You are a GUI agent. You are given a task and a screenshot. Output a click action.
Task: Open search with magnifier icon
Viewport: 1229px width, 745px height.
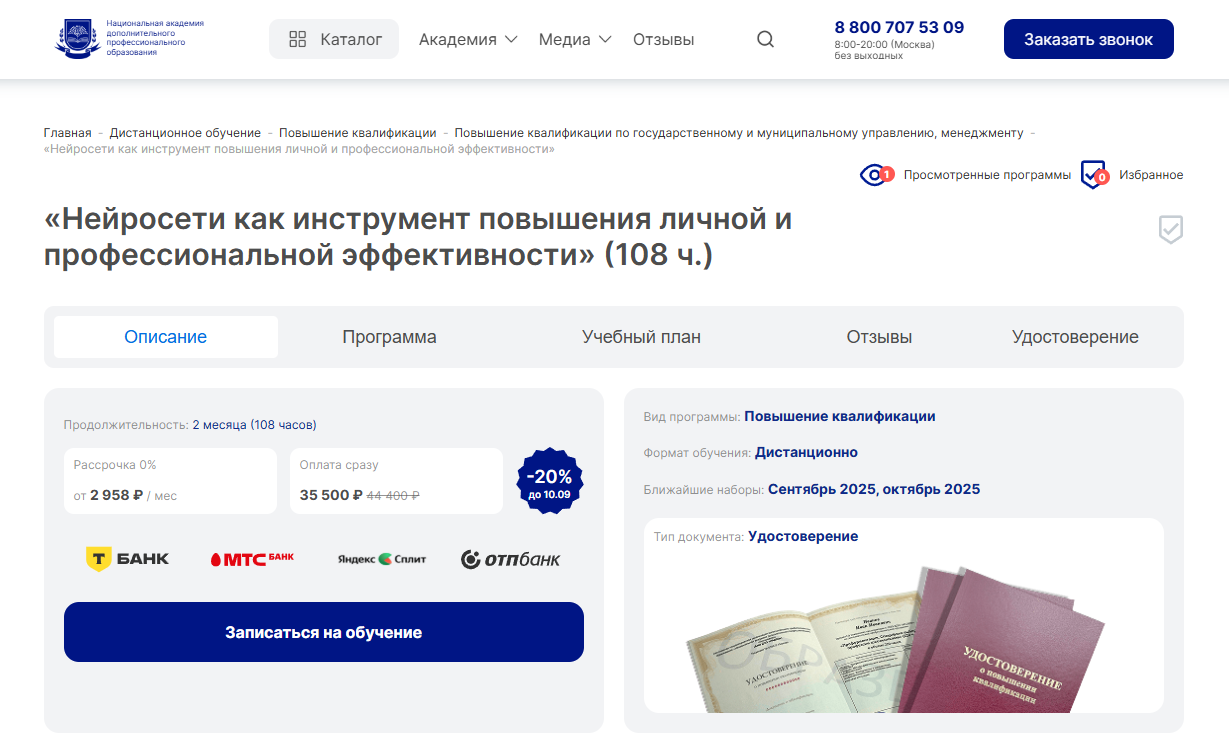pyautogui.click(x=765, y=40)
